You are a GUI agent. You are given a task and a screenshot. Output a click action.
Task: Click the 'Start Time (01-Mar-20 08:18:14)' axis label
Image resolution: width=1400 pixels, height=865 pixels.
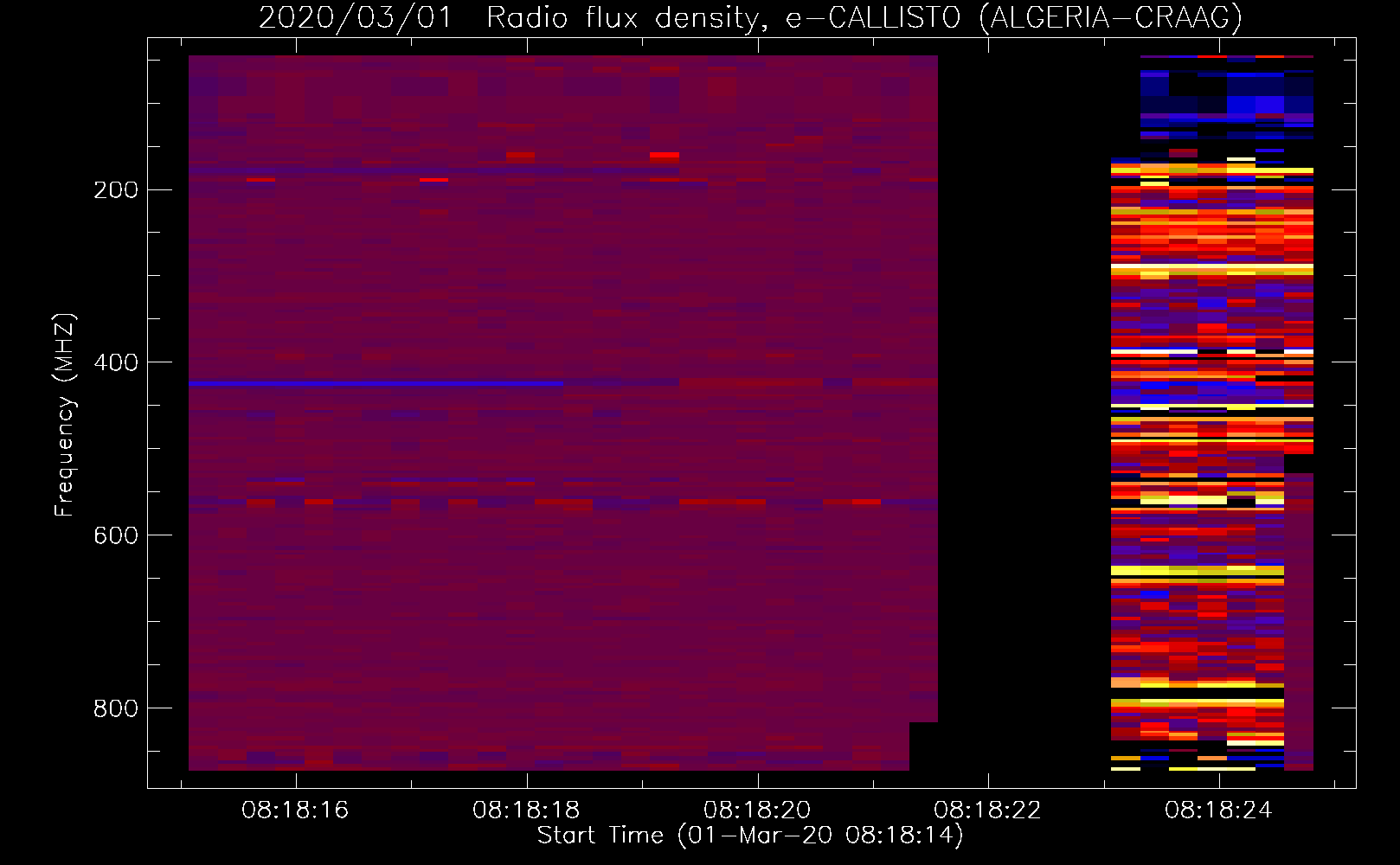coord(750,836)
